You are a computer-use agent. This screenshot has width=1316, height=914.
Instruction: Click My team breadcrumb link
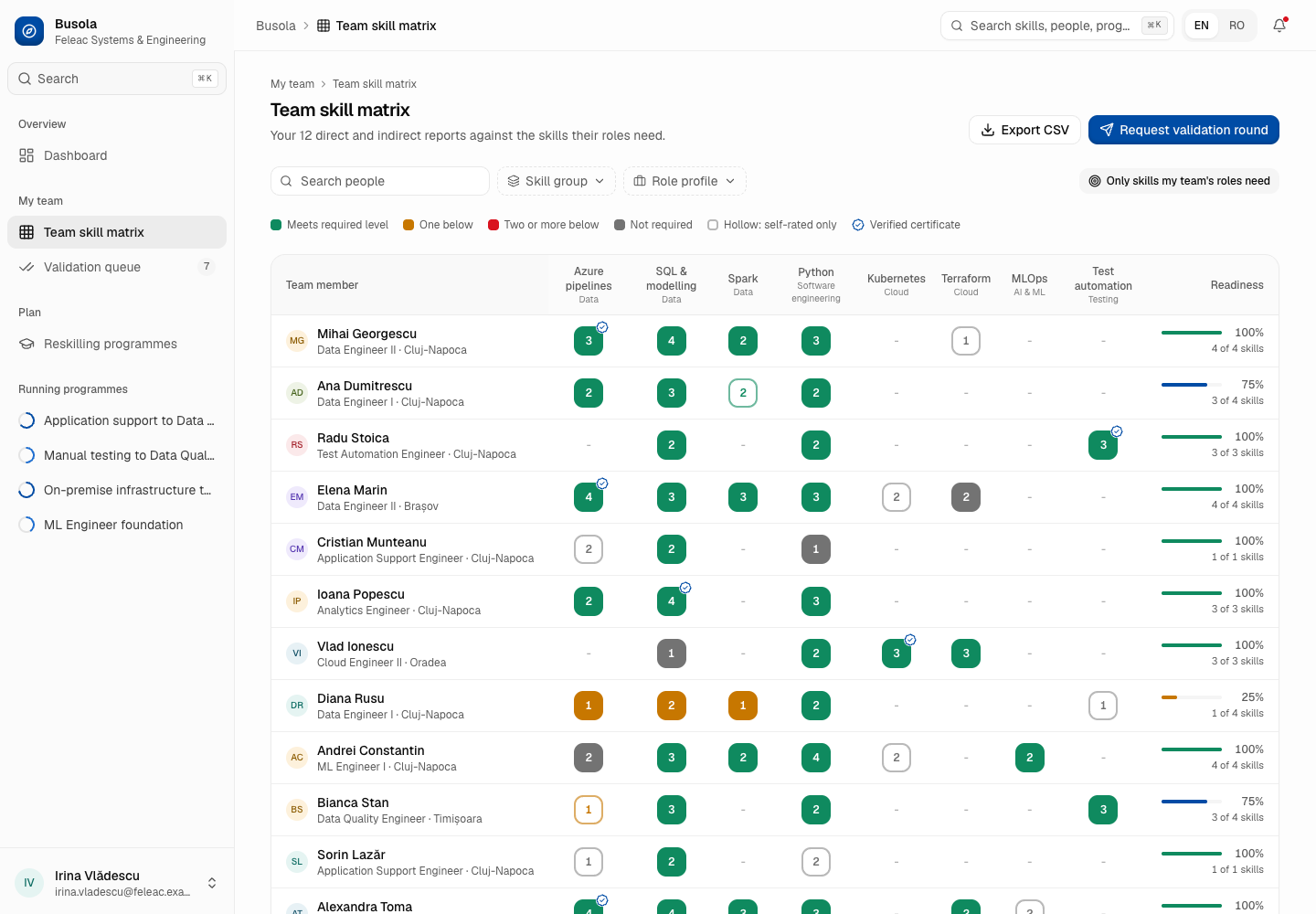pyautogui.click(x=292, y=84)
